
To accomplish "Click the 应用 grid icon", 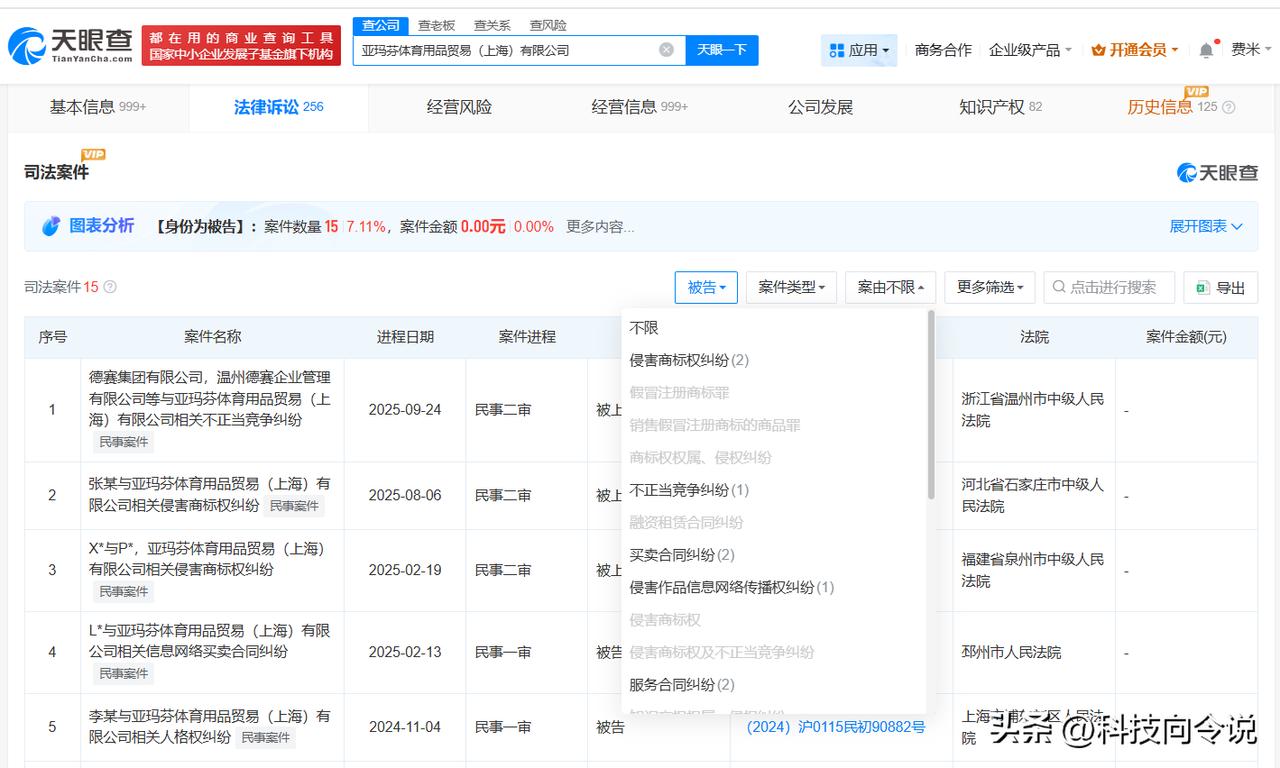I will coord(836,50).
